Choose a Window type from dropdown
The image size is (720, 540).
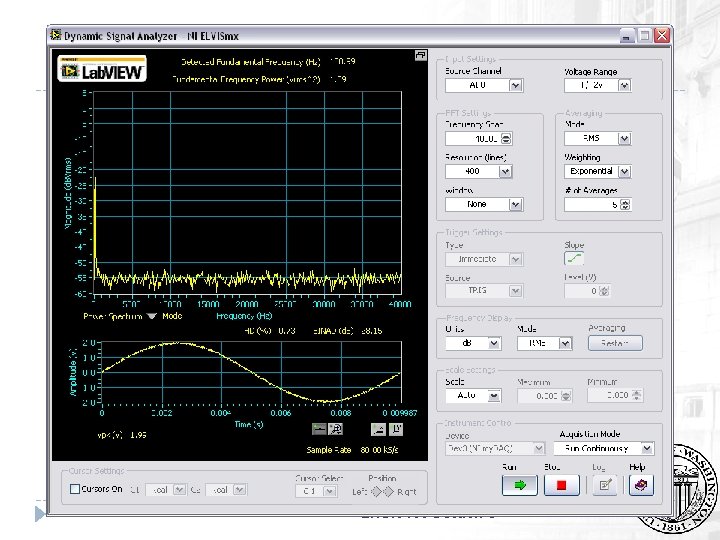coord(515,204)
